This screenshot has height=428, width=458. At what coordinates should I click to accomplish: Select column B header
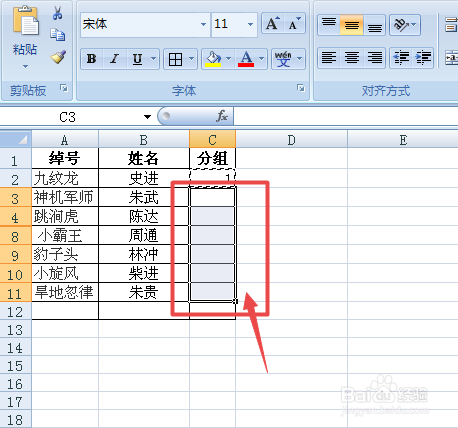pos(144,140)
